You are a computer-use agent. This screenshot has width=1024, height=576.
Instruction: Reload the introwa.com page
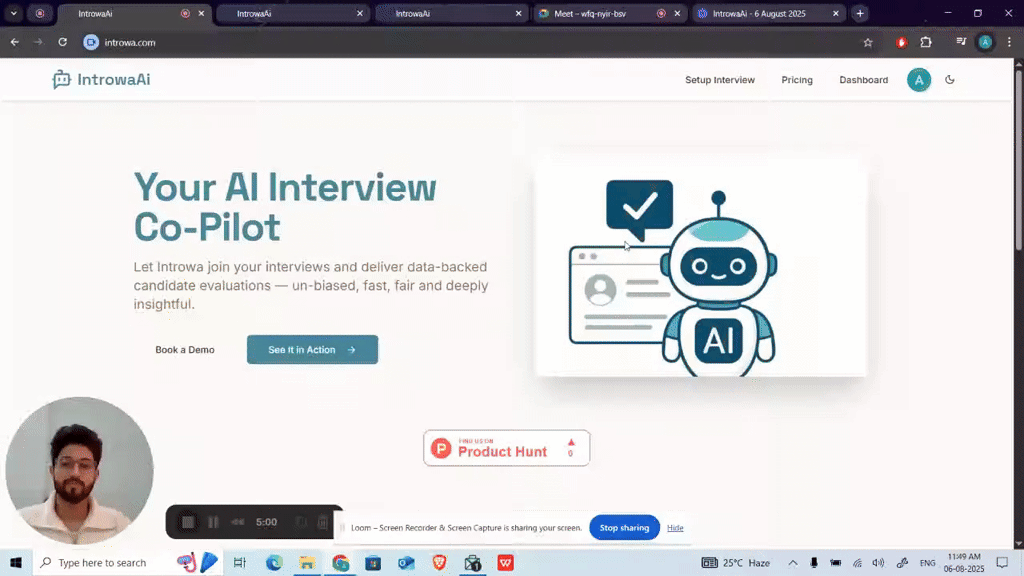pos(62,42)
